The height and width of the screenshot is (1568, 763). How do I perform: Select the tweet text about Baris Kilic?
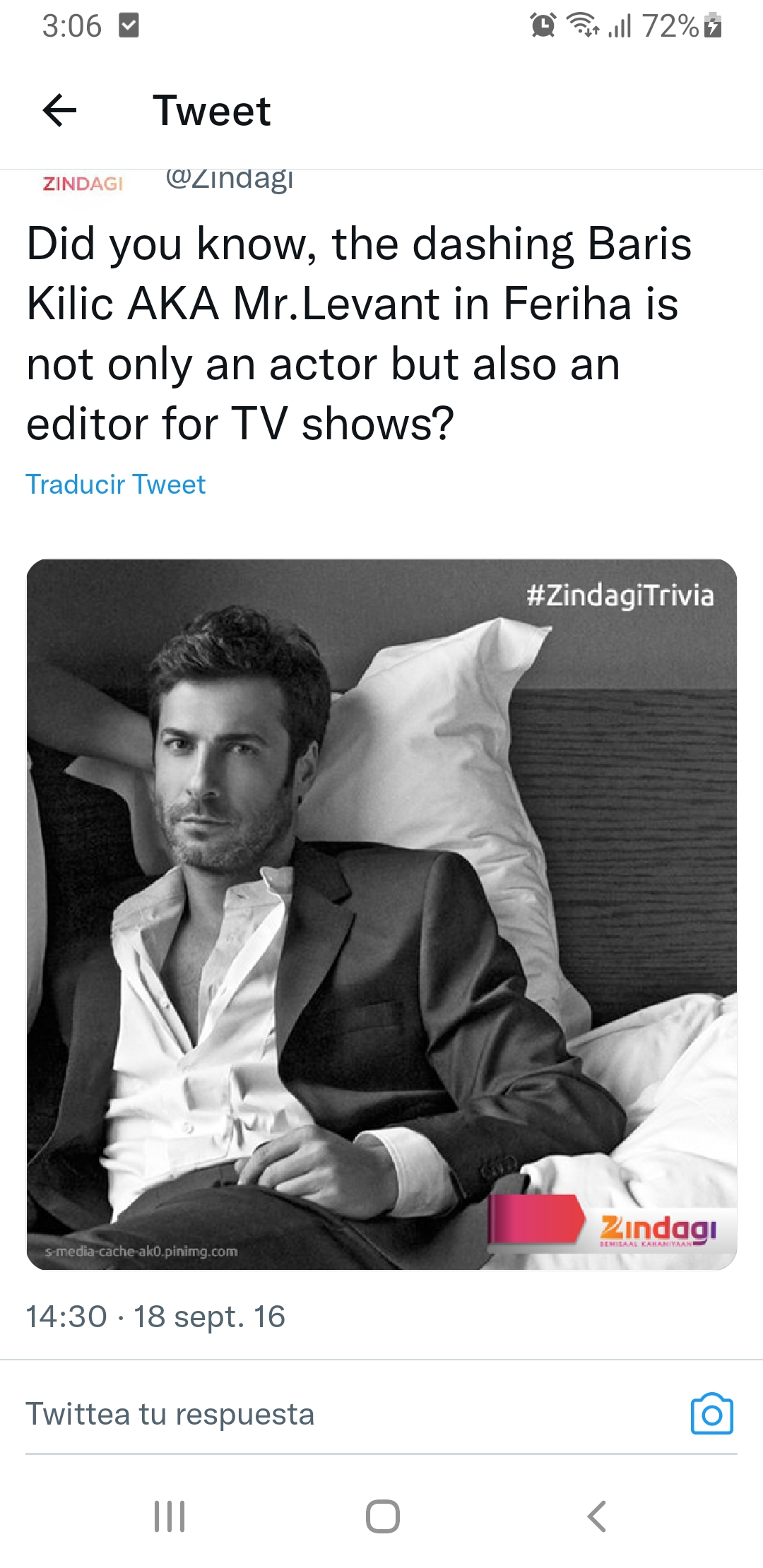(359, 333)
